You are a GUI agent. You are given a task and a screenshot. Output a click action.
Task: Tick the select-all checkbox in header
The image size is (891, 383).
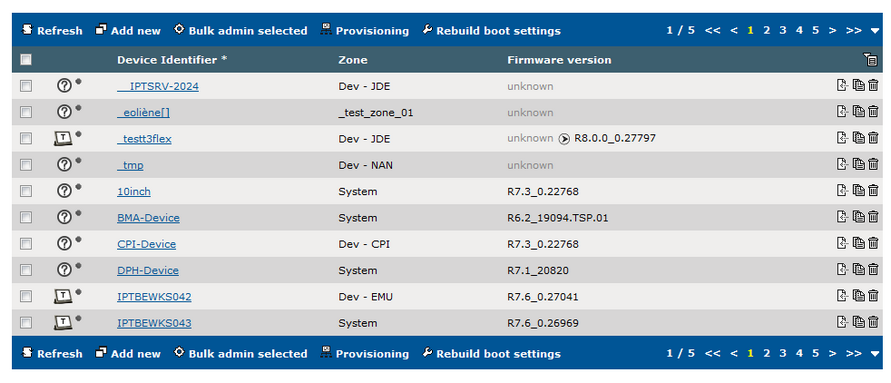click(x=26, y=59)
